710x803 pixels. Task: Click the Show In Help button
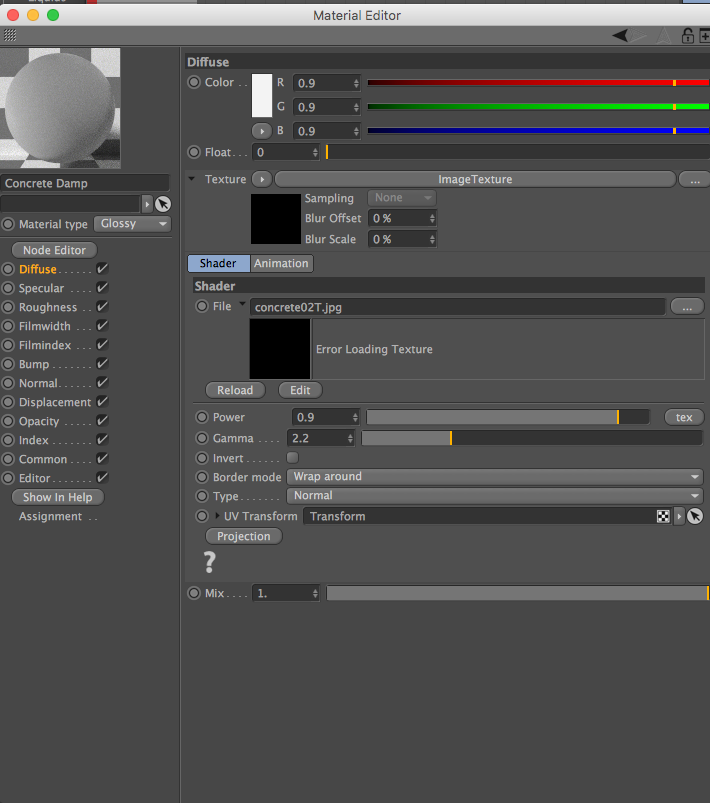point(58,497)
